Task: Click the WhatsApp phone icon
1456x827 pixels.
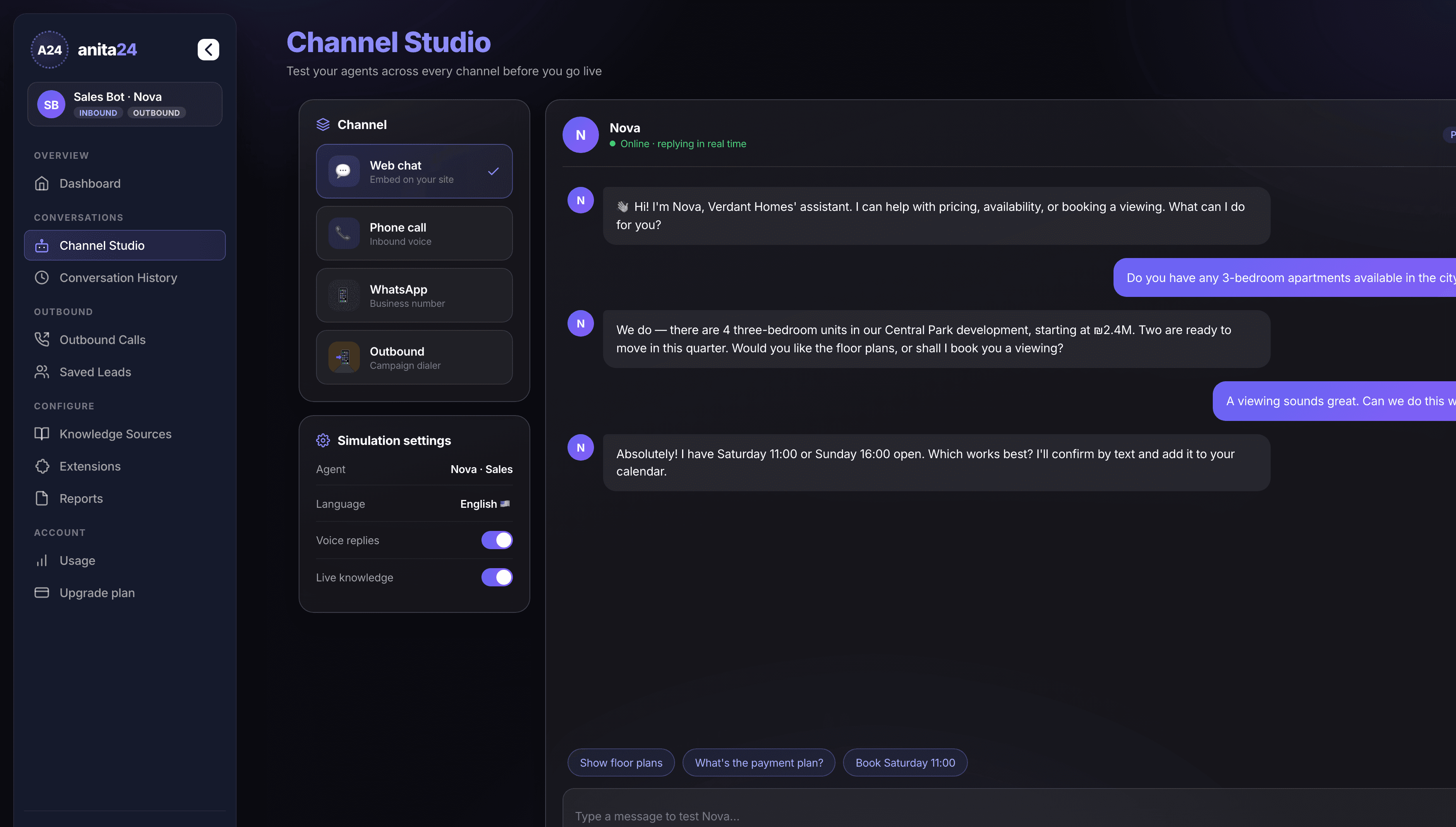Action: pos(344,295)
